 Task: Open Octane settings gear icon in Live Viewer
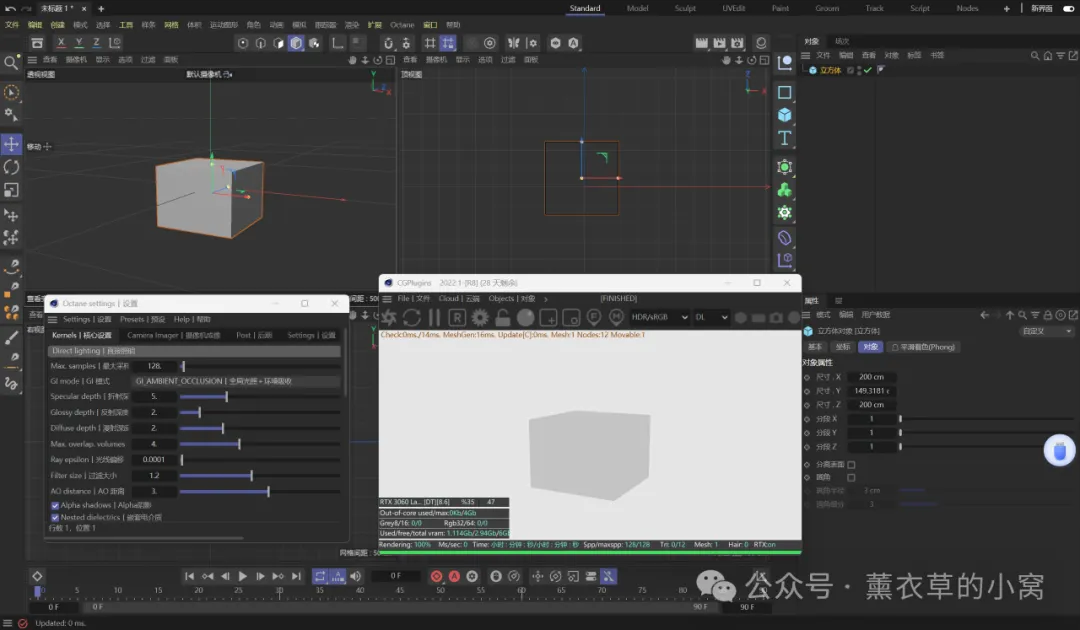[x=480, y=317]
